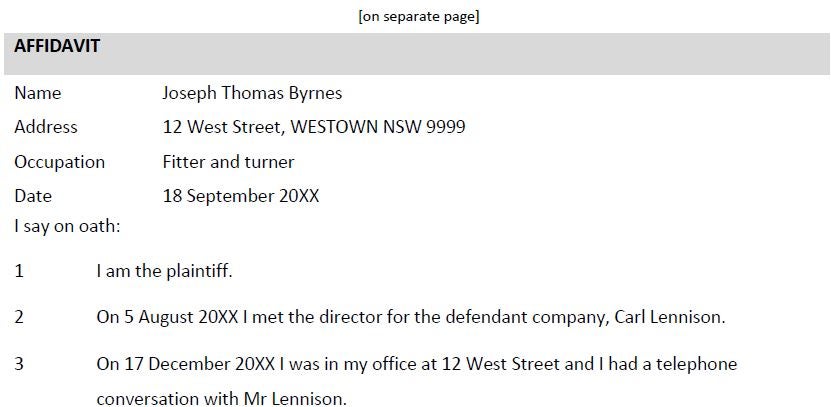831x407 pixels.
Task: Click the Date label
Action: pos(33,196)
